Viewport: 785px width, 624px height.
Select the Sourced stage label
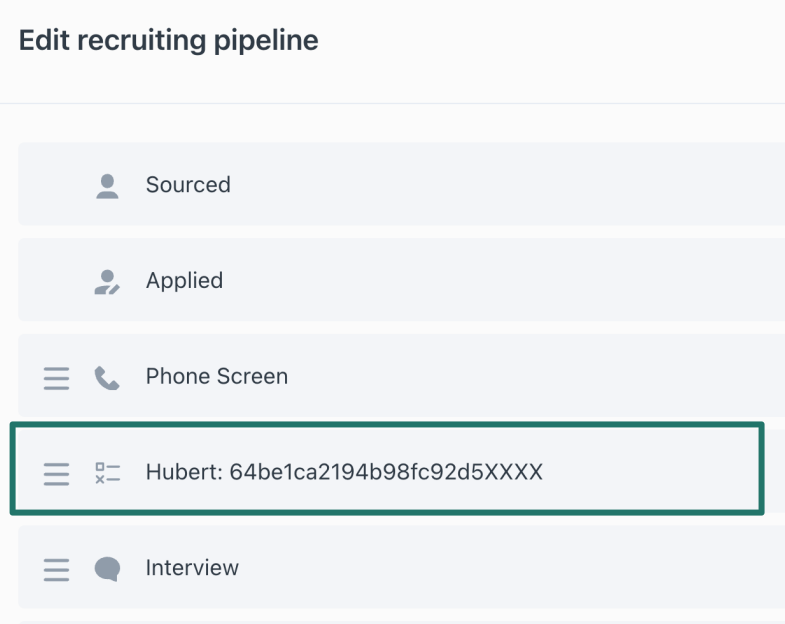pyautogui.click(x=188, y=184)
